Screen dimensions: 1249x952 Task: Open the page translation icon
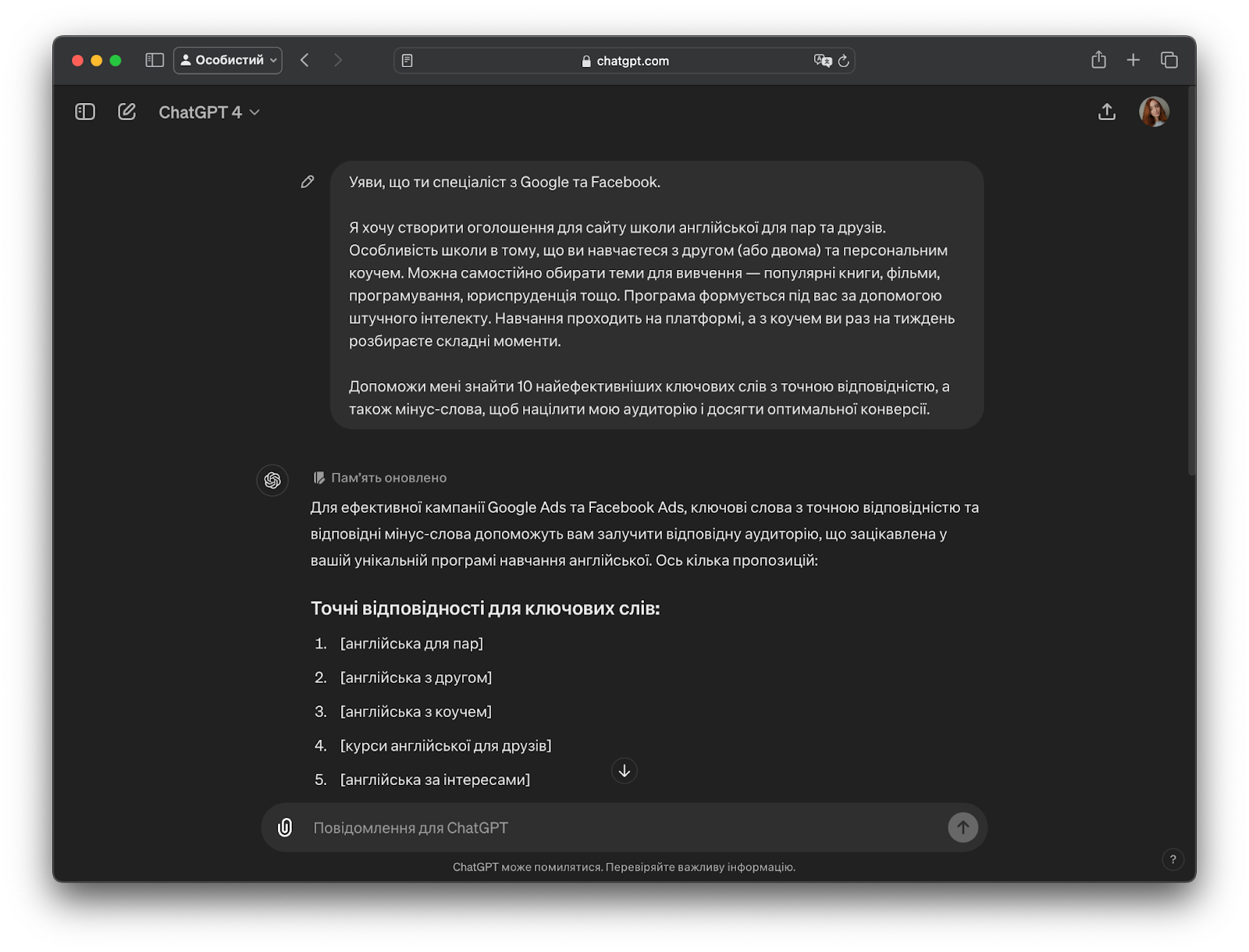coord(822,61)
